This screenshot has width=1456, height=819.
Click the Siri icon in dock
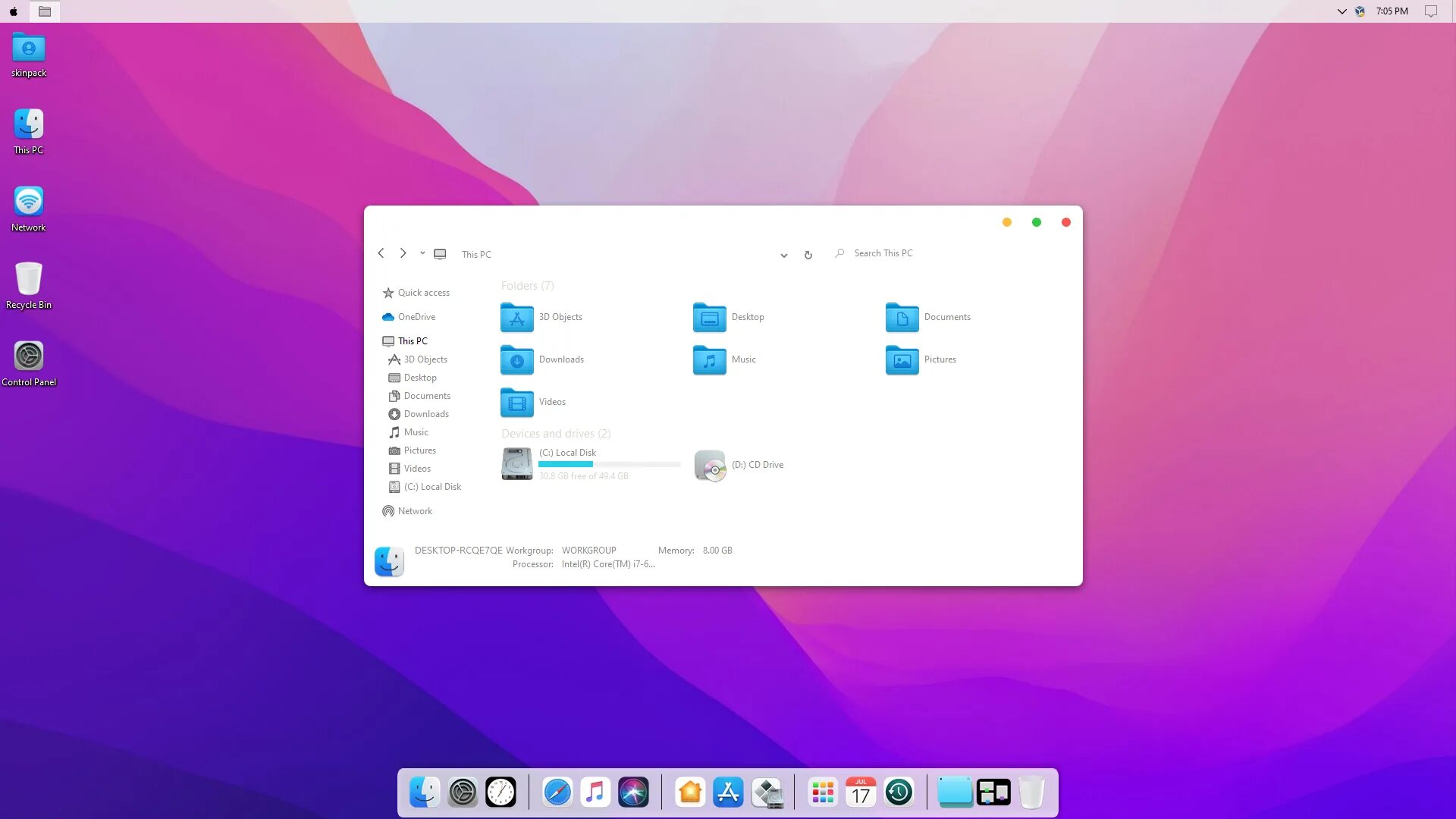633,792
